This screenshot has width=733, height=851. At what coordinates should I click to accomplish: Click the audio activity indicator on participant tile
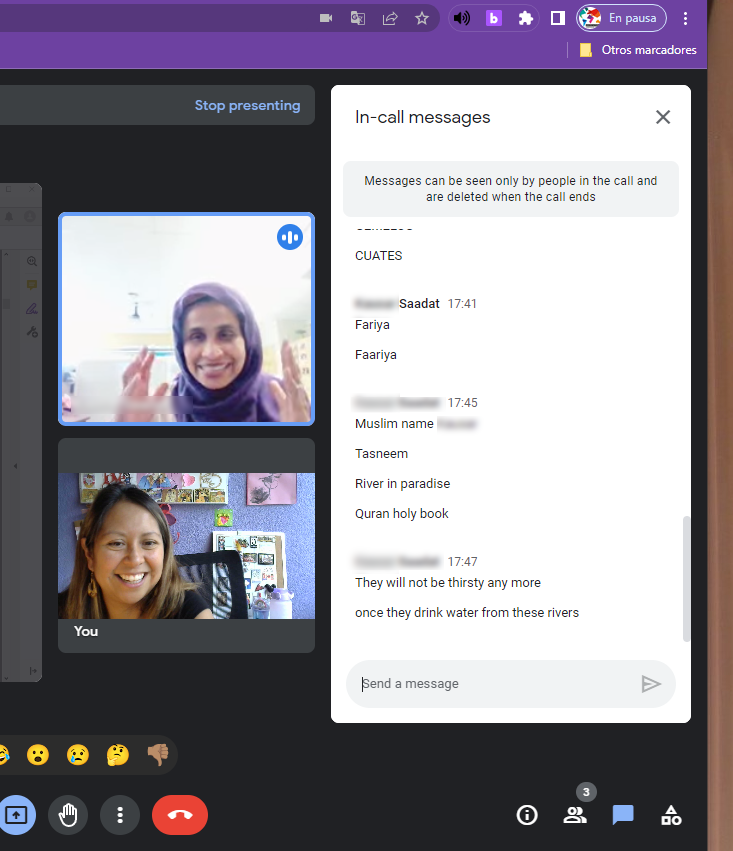point(290,237)
